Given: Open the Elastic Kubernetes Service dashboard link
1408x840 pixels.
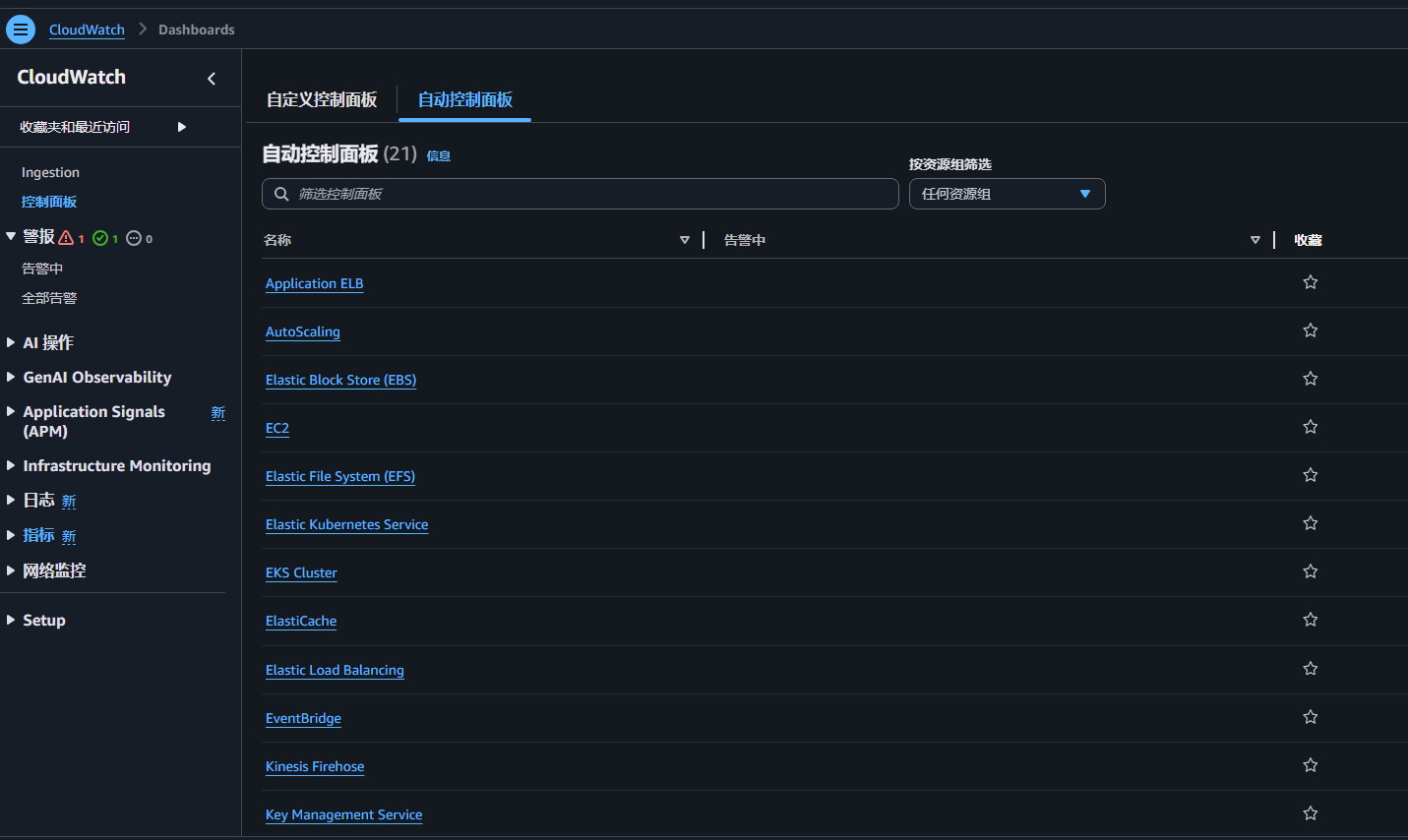Looking at the screenshot, I should pyautogui.click(x=346, y=524).
